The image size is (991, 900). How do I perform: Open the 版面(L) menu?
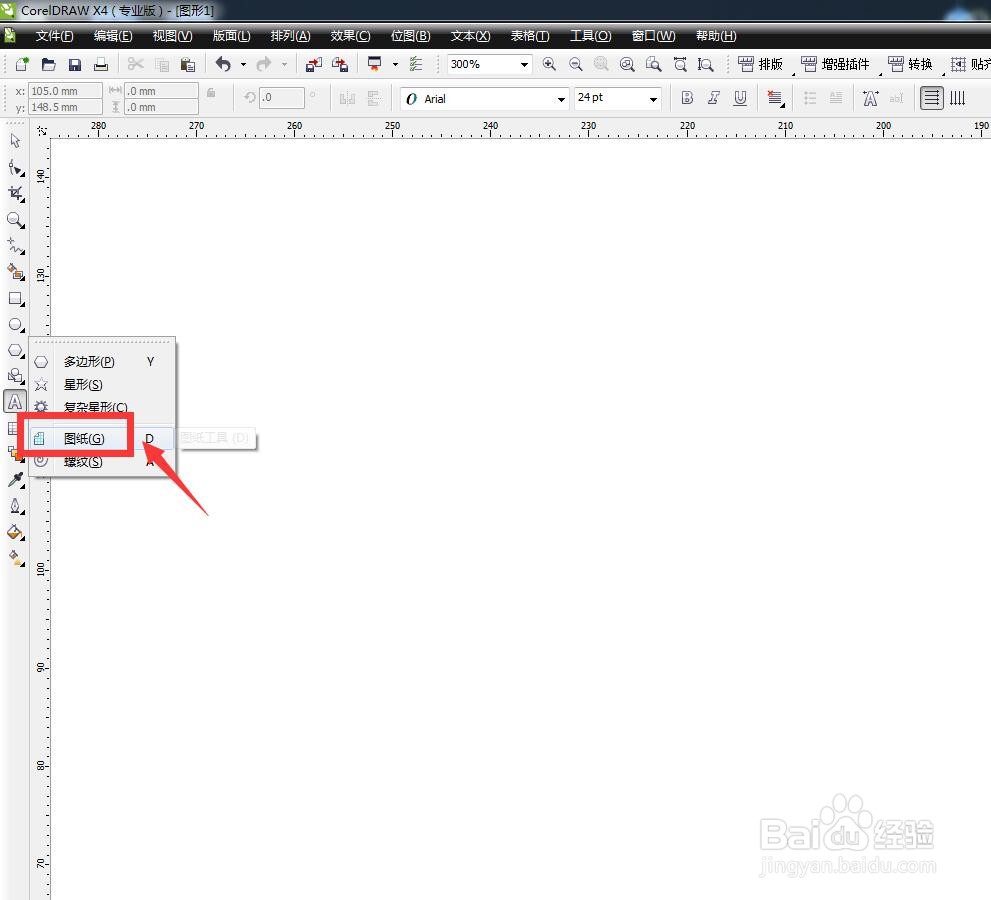pyautogui.click(x=231, y=36)
